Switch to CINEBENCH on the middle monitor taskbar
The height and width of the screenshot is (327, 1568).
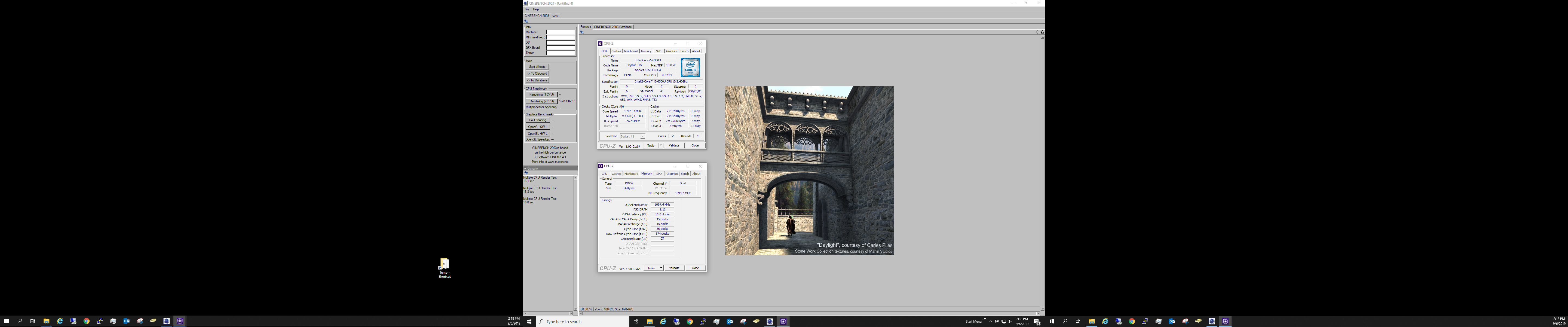click(770, 322)
